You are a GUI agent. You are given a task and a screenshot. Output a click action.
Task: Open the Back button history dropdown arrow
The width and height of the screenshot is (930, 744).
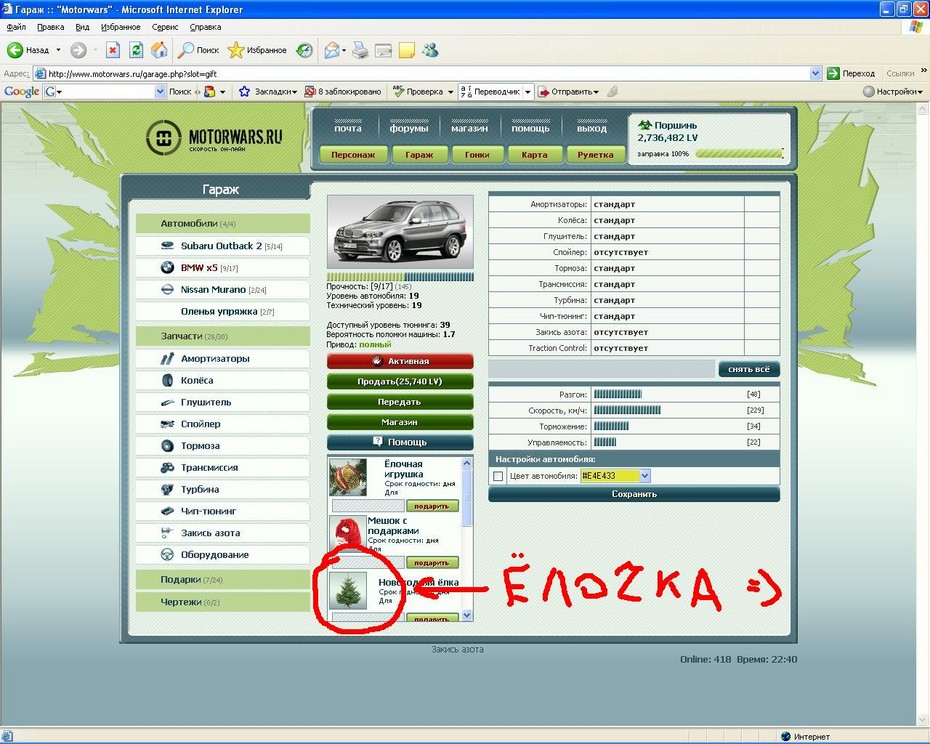click(x=58, y=50)
